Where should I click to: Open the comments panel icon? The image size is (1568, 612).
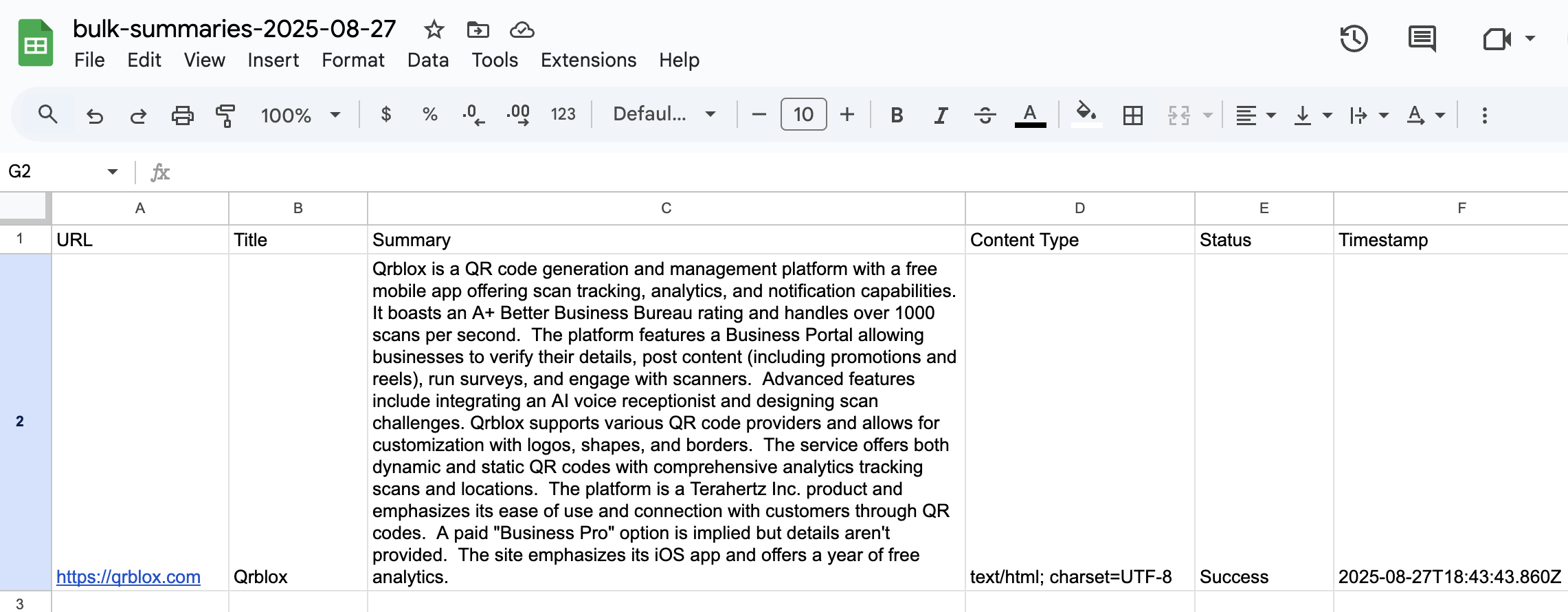(x=1422, y=39)
